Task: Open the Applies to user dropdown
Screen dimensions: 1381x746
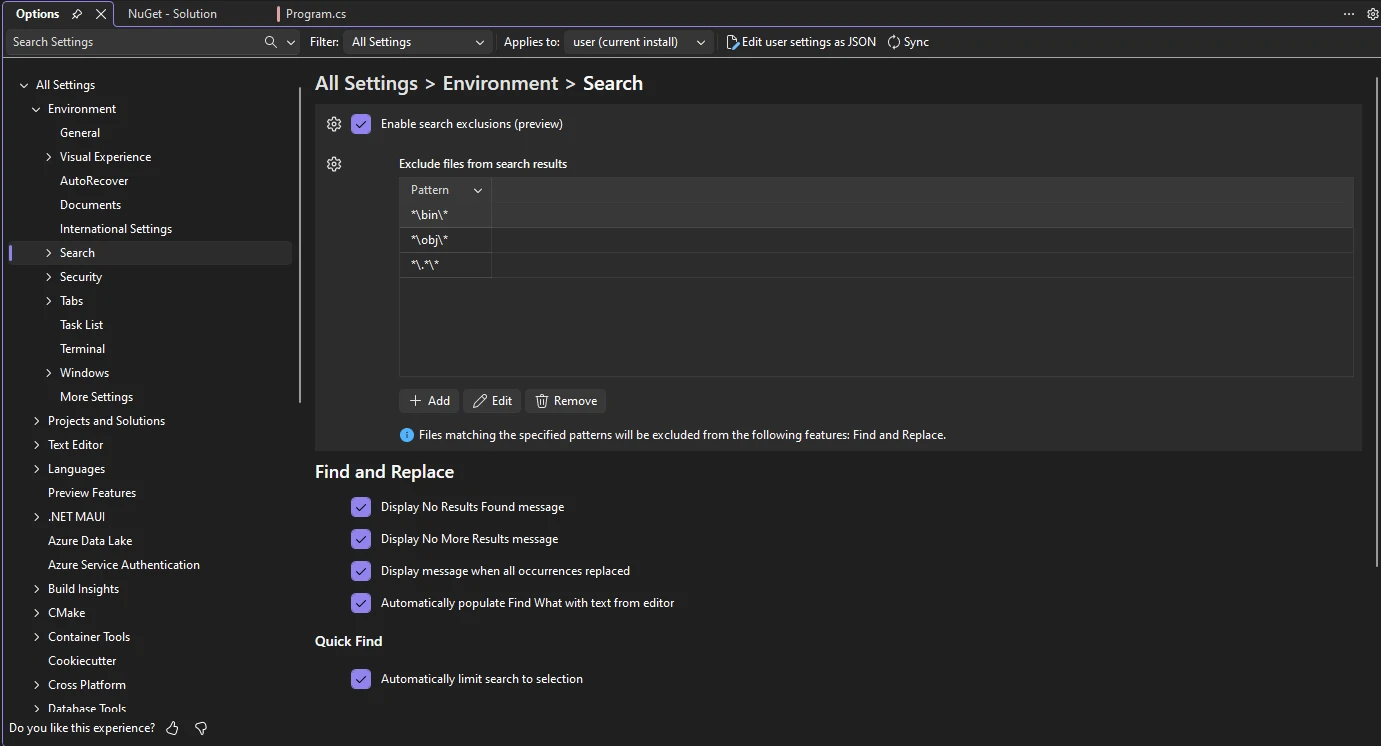Action: click(638, 42)
